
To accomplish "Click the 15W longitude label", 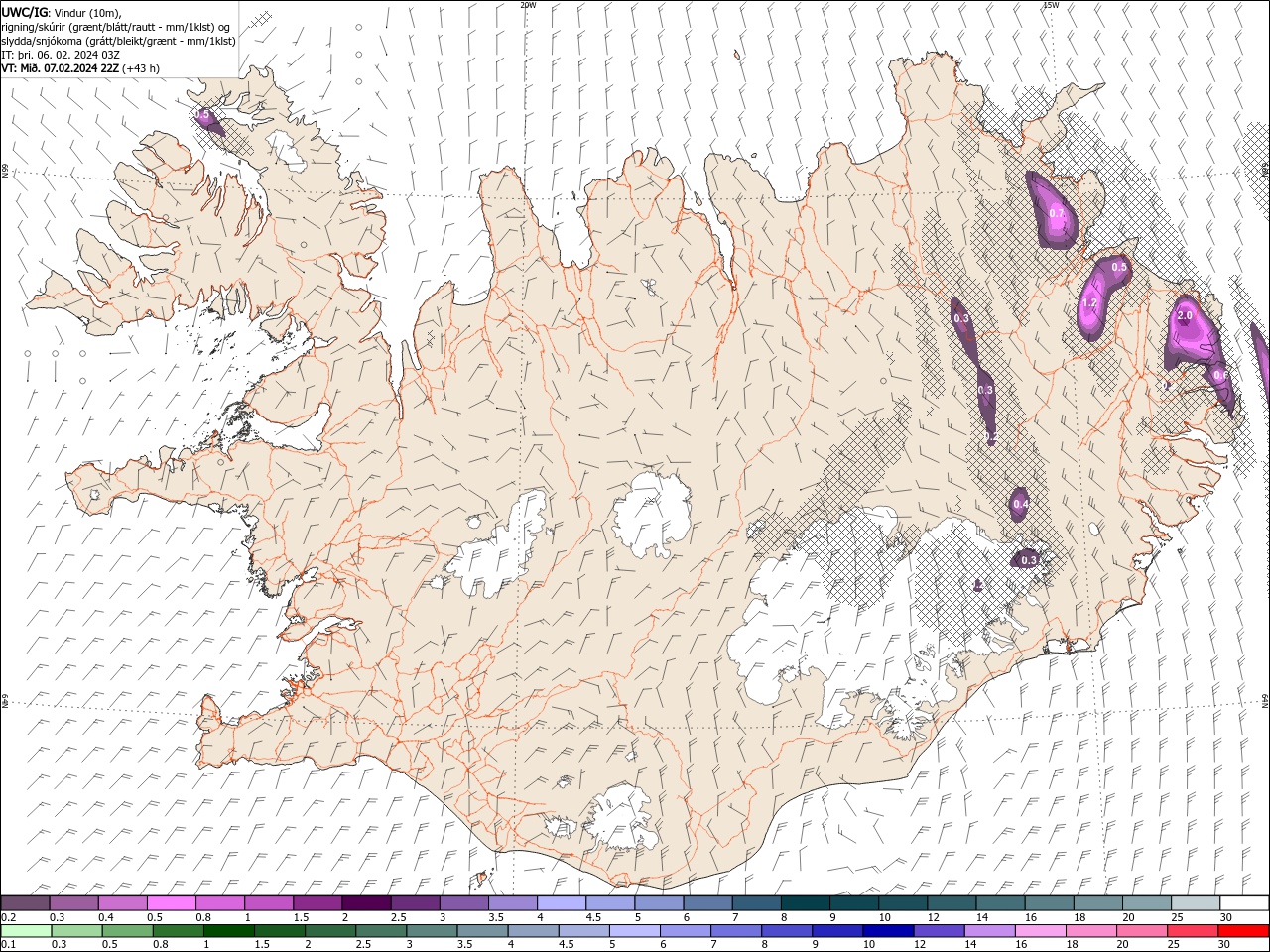I will (x=1051, y=5).
